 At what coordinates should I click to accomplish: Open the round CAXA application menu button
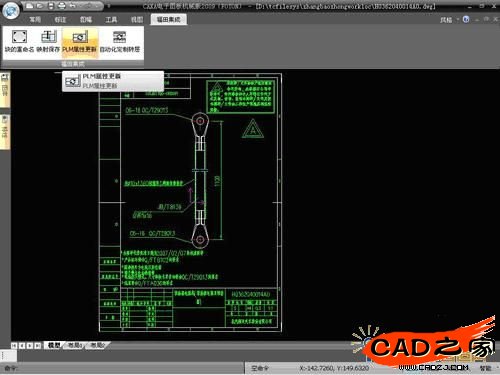coord(11,11)
